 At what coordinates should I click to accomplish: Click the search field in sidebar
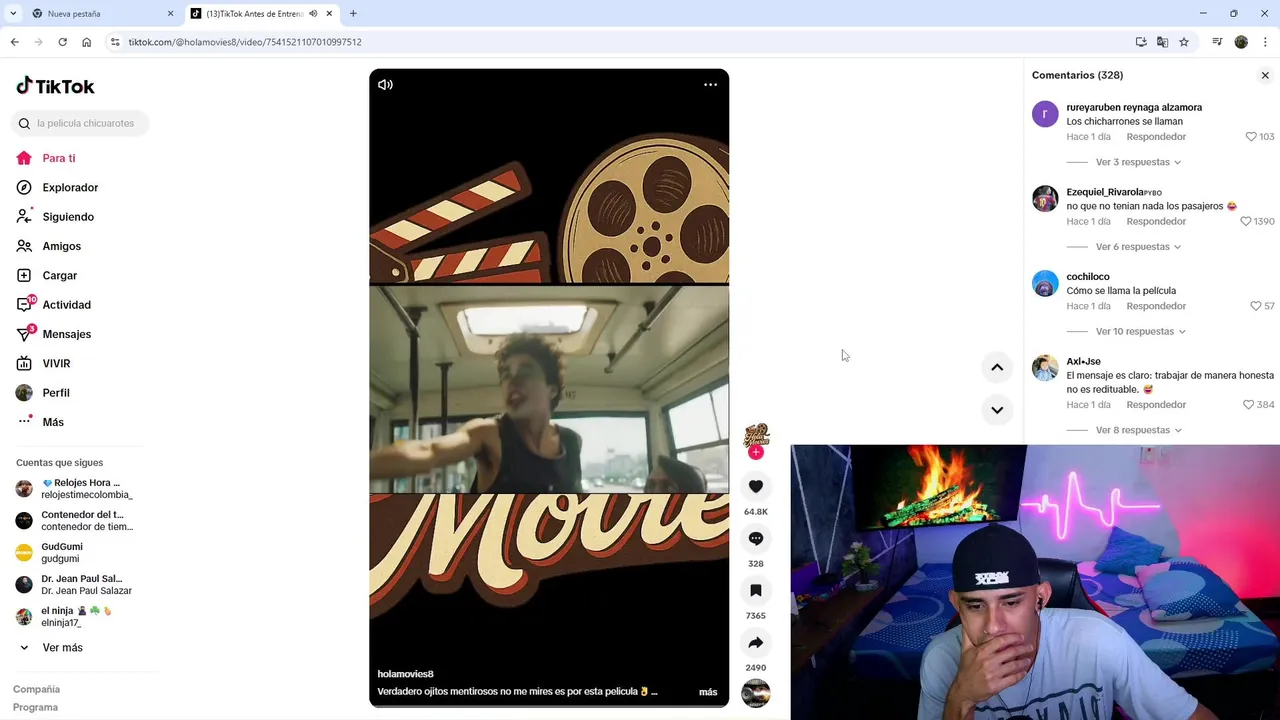point(80,123)
